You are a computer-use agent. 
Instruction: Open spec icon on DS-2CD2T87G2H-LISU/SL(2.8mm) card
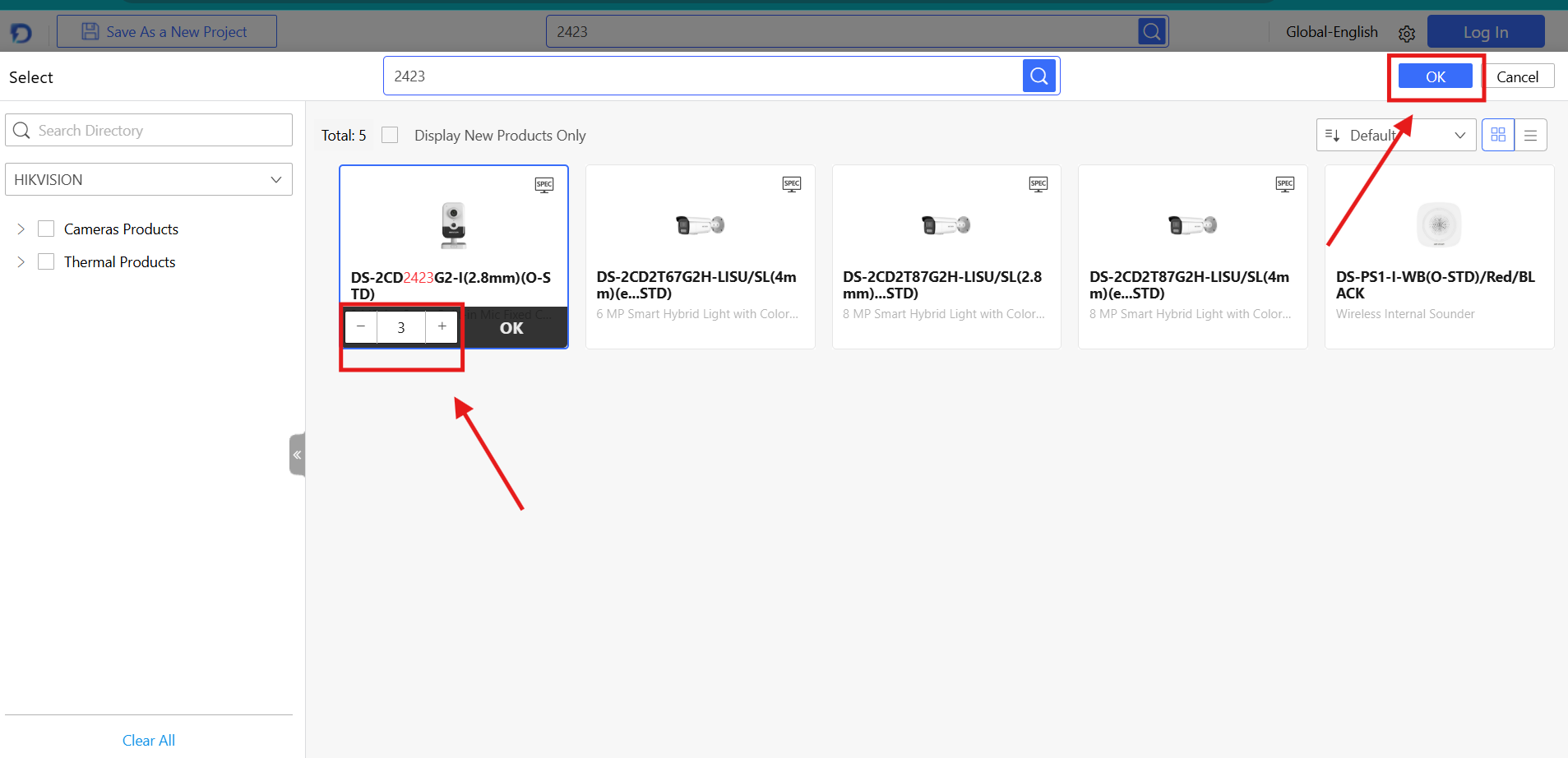pos(1038,185)
